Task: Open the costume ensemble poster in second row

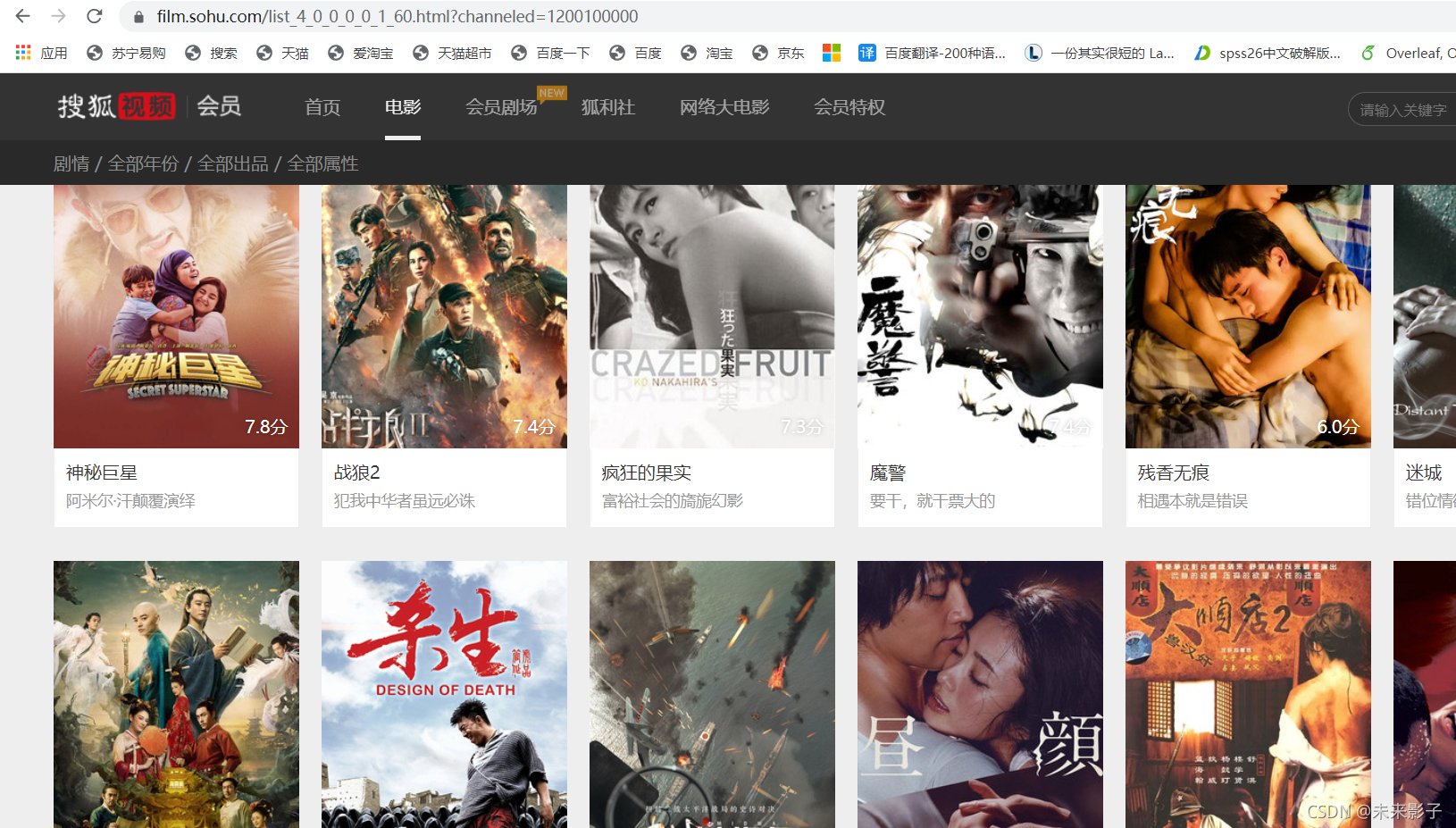Action: click(x=176, y=694)
